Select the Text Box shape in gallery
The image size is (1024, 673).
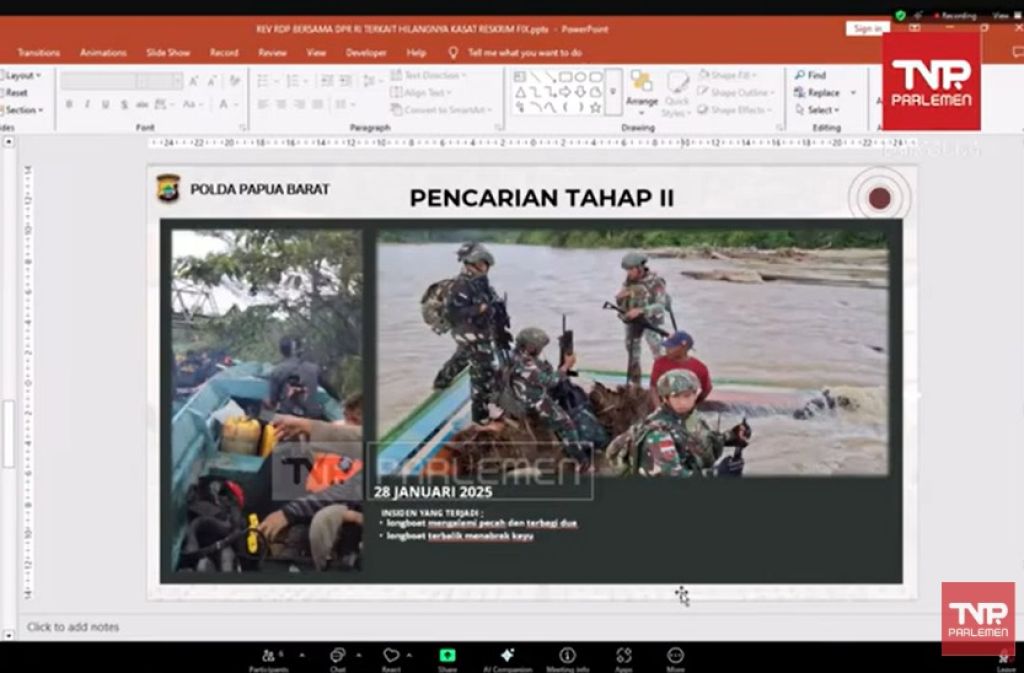tap(520, 77)
